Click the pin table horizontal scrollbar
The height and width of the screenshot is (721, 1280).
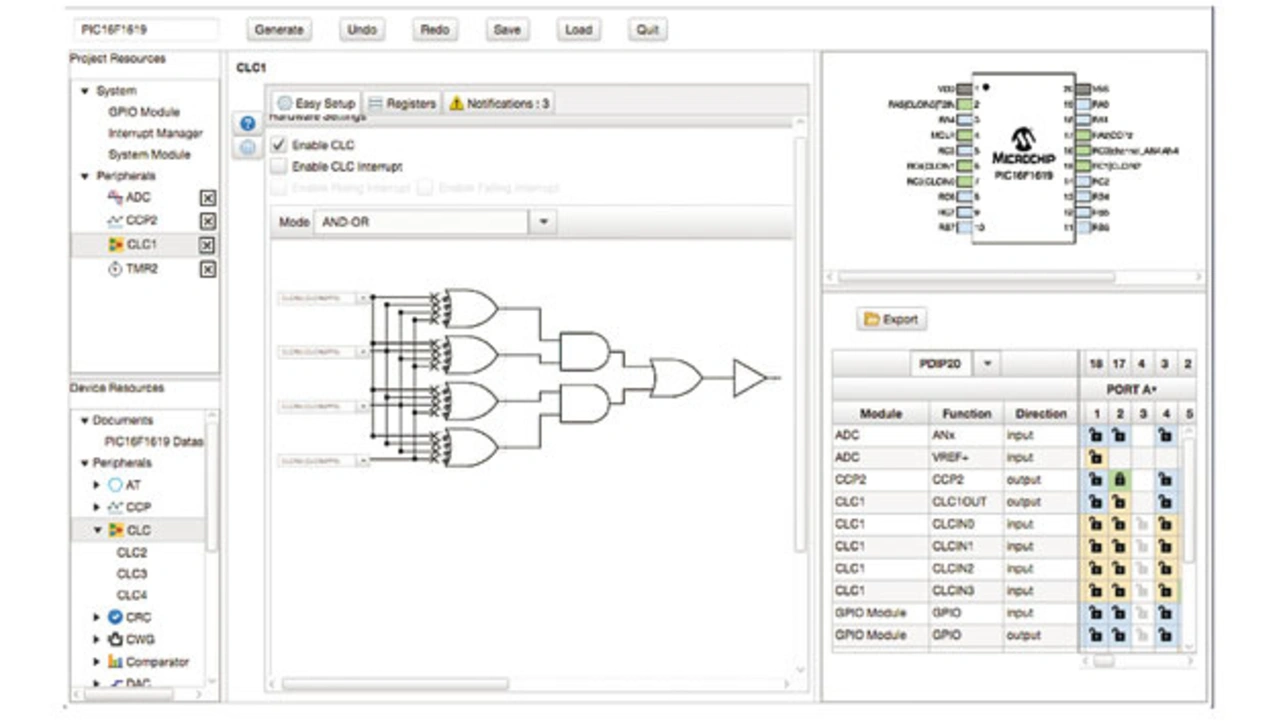point(1104,661)
